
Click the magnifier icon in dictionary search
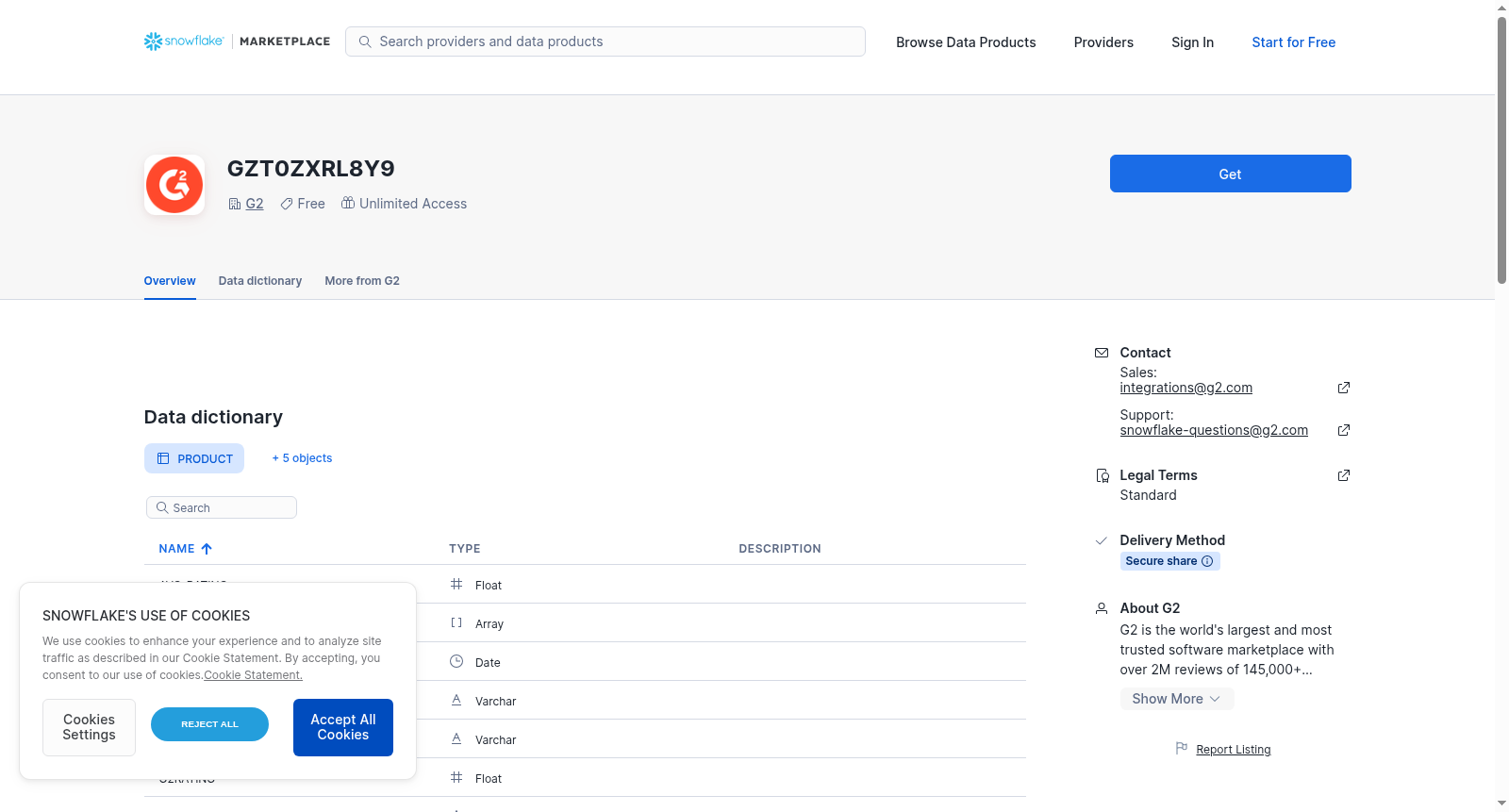pyautogui.click(x=162, y=507)
